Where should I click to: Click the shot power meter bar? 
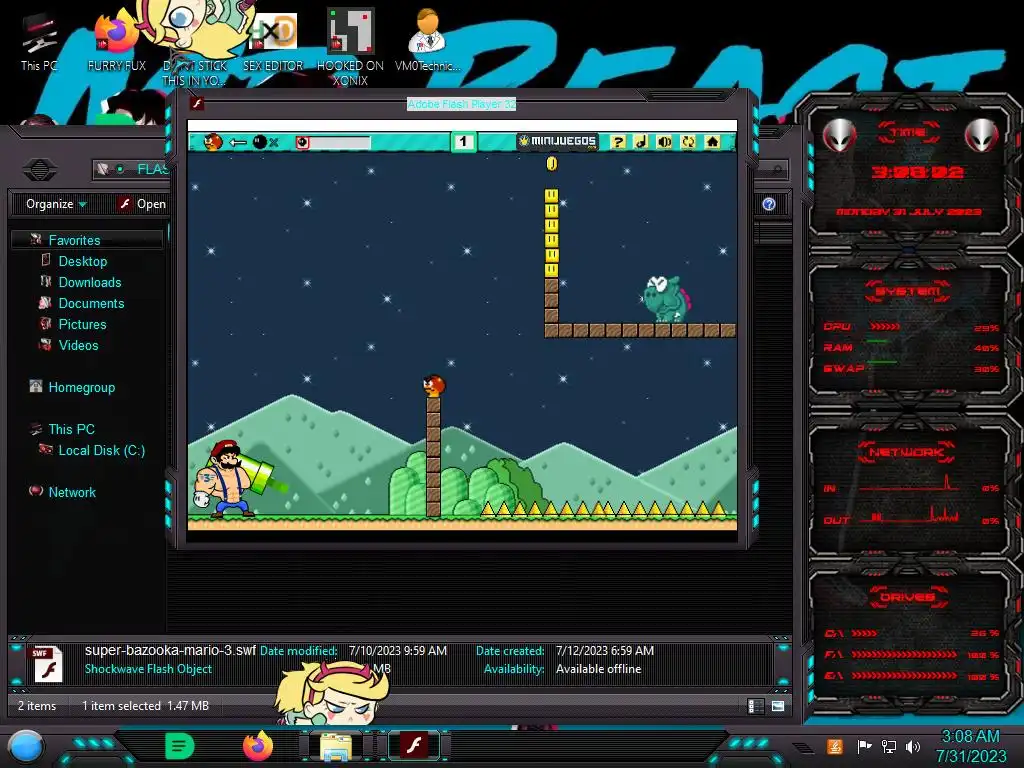334,142
